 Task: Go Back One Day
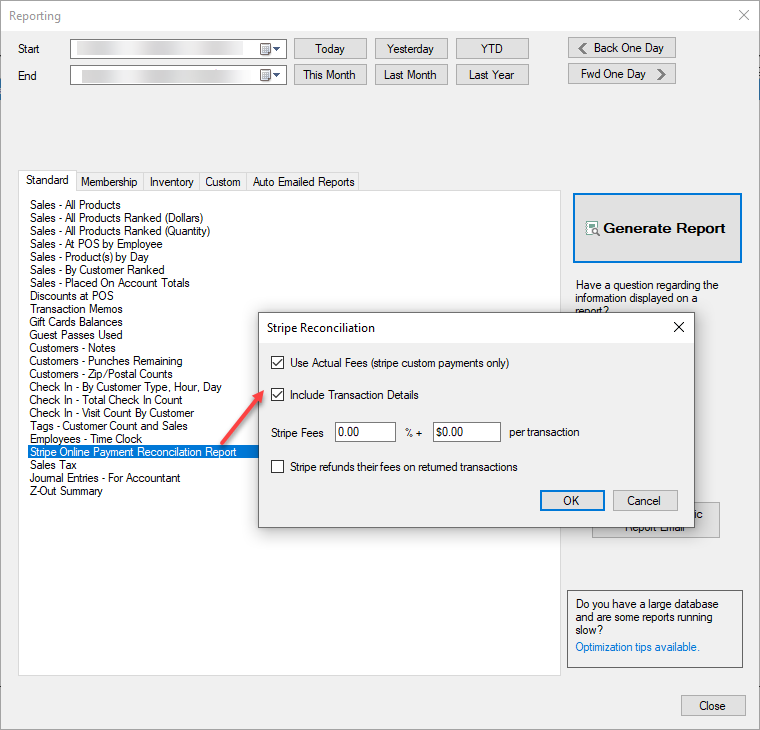click(622, 48)
